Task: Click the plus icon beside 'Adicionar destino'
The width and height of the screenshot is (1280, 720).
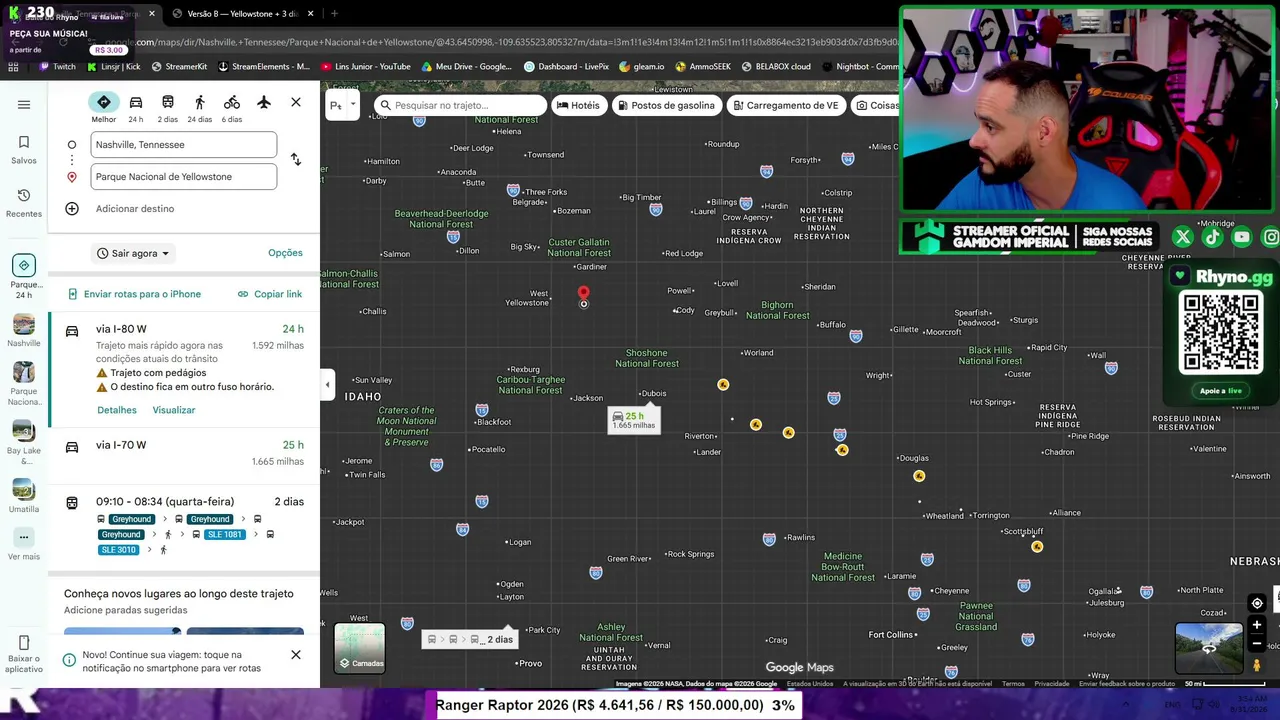Action: (72, 209)
